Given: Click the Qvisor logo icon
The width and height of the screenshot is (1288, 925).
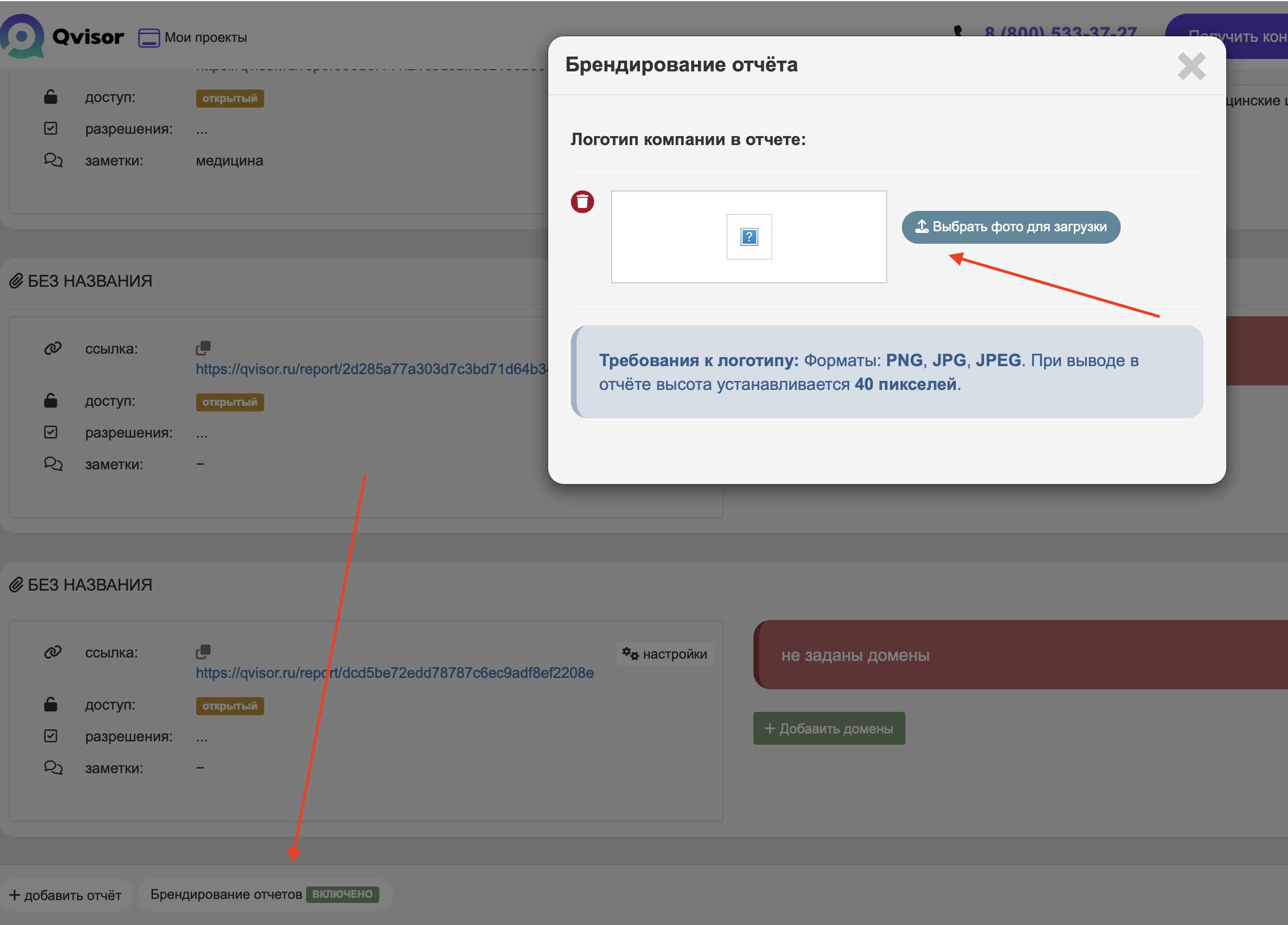Looking at the screenshot, I should (22, 37).
